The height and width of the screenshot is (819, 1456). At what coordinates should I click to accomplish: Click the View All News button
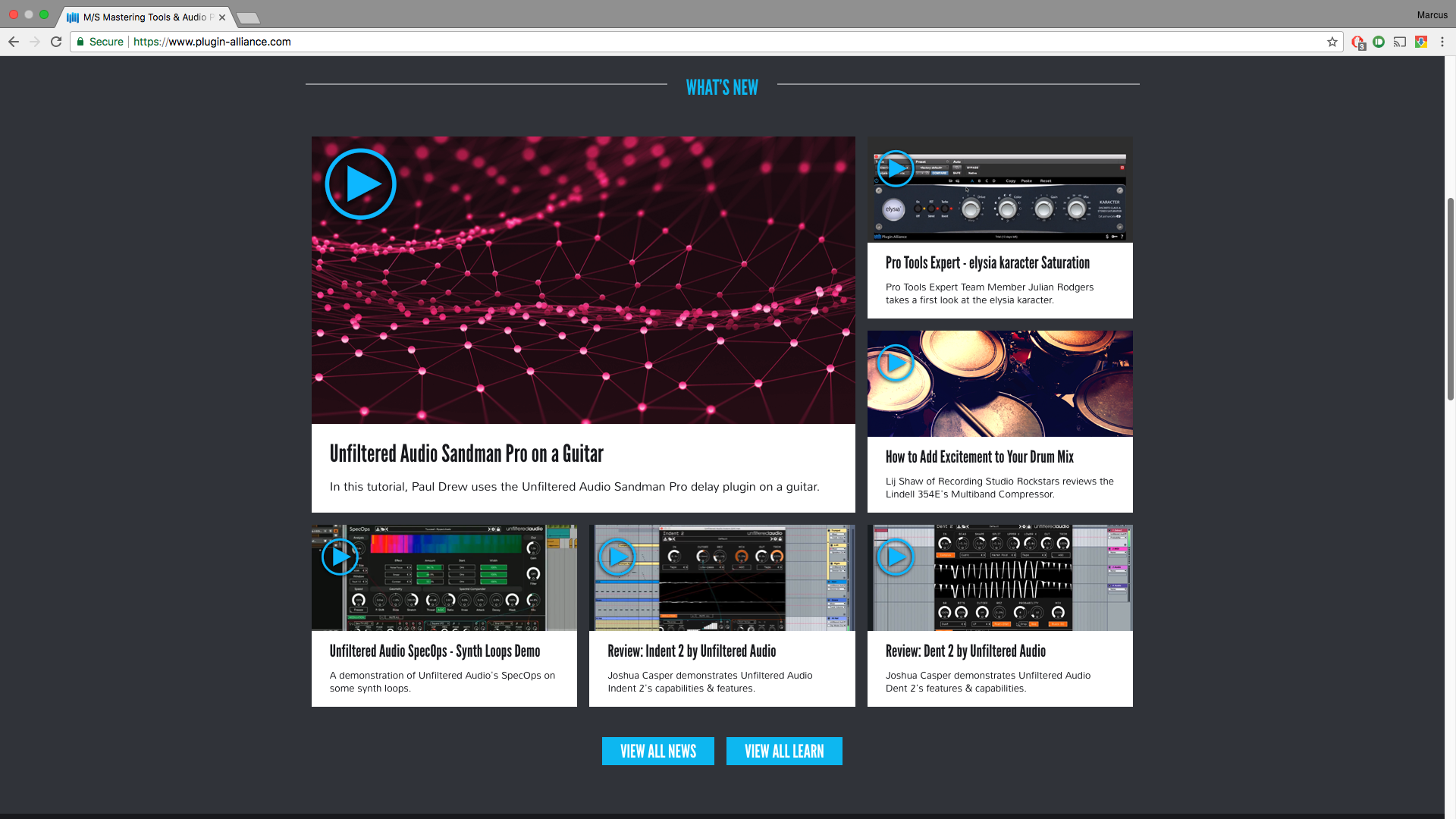(x=658, y=751)
